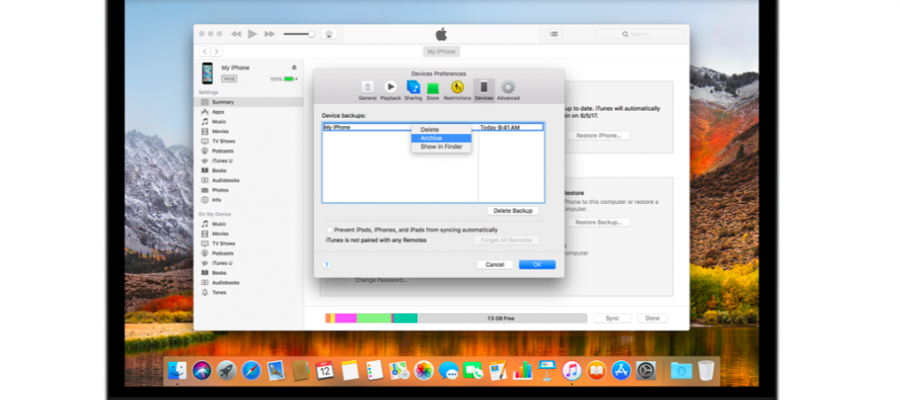Choose Show in Finder menu entry
Screen dimensions: 900x400
pos(441,147)
